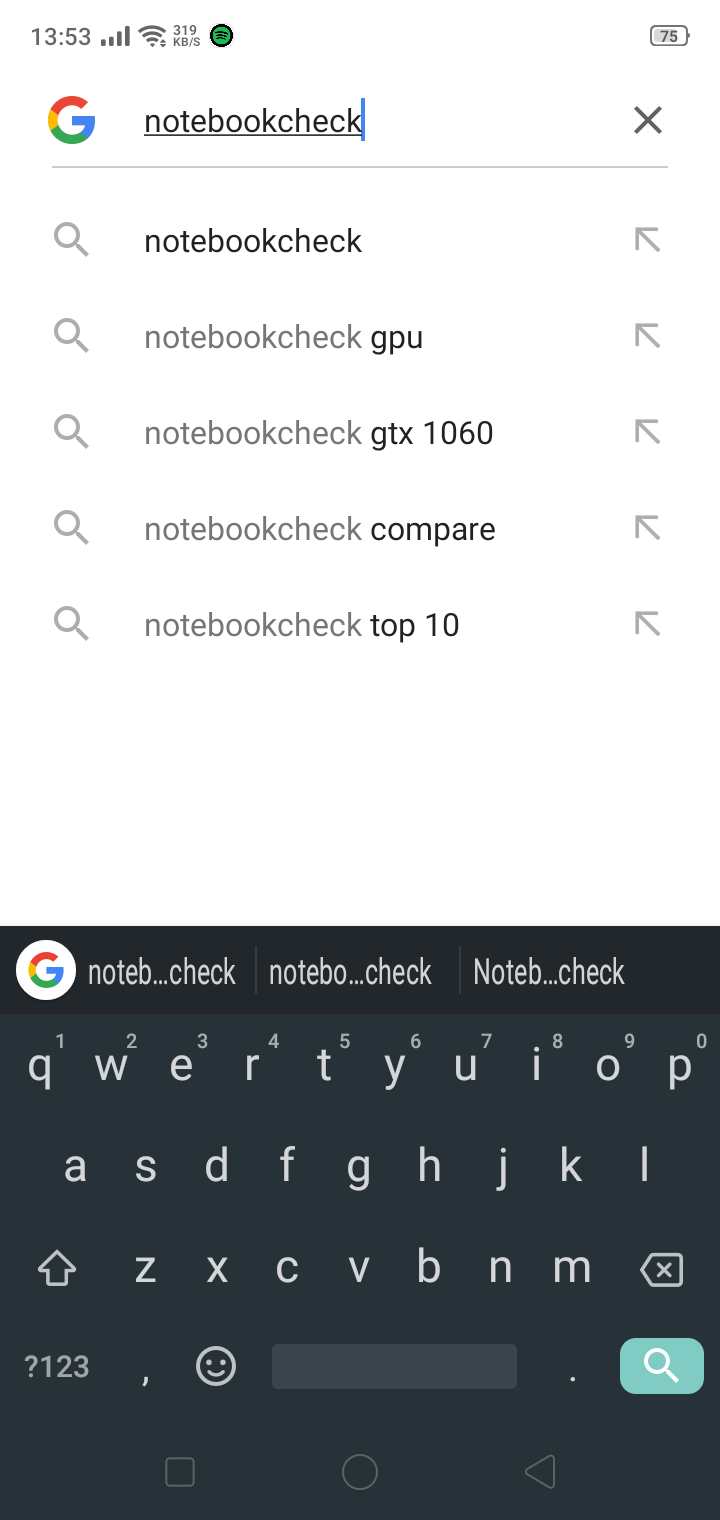720x1520 pixels.
Task: Tap the Google logo beside search field
Action: pyautogui.click(x=72, y=121)
